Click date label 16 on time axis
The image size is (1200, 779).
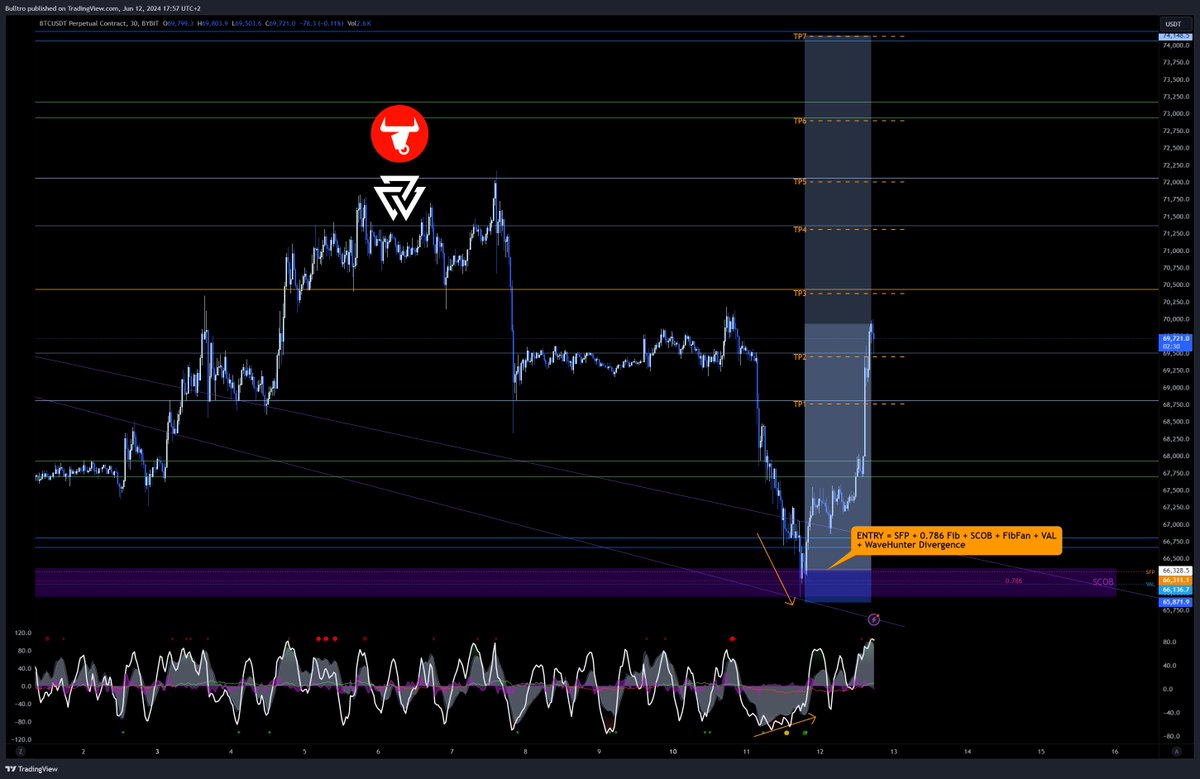tap(1114, 750)
